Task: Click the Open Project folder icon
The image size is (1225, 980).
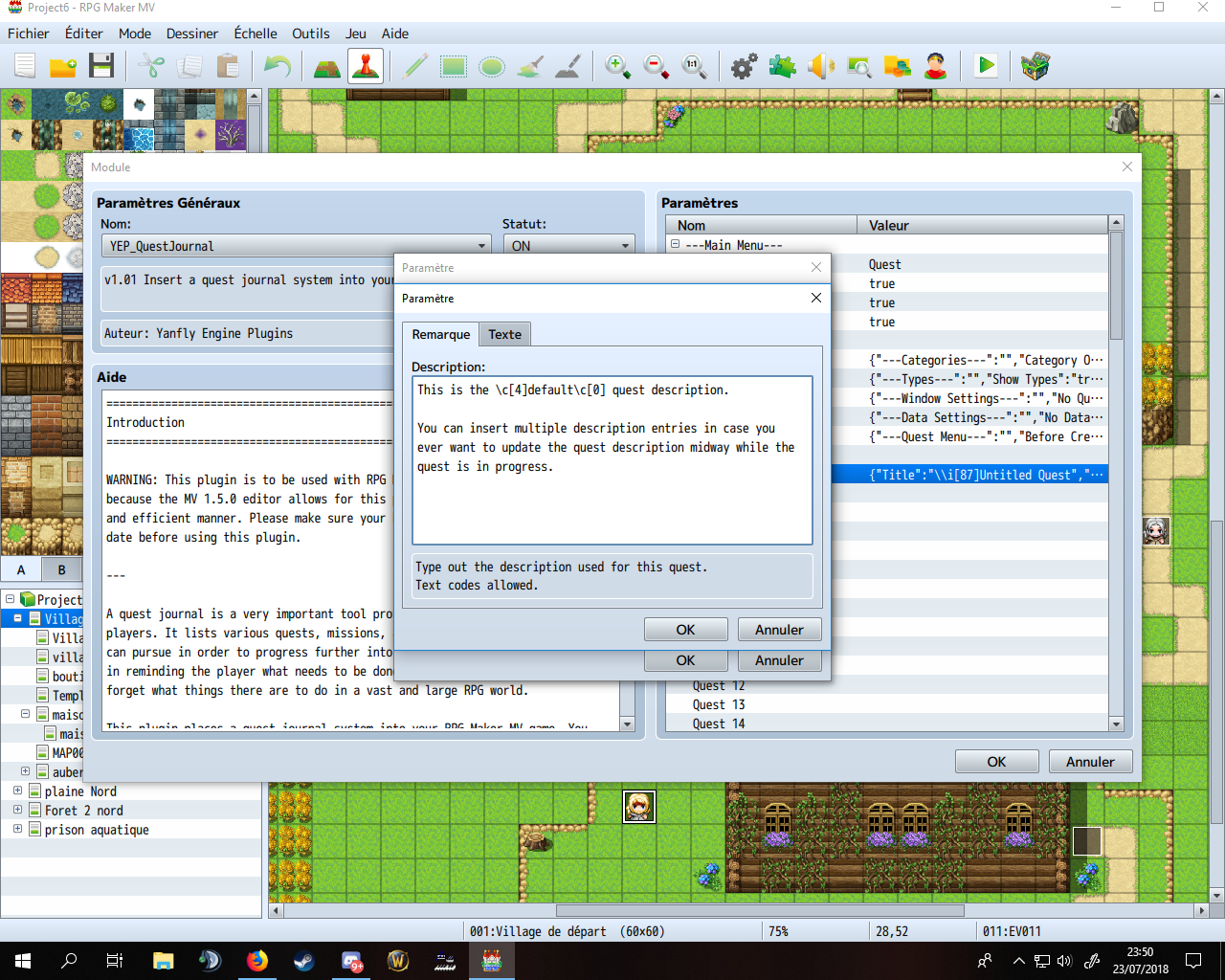Action: tap(63, 66)
